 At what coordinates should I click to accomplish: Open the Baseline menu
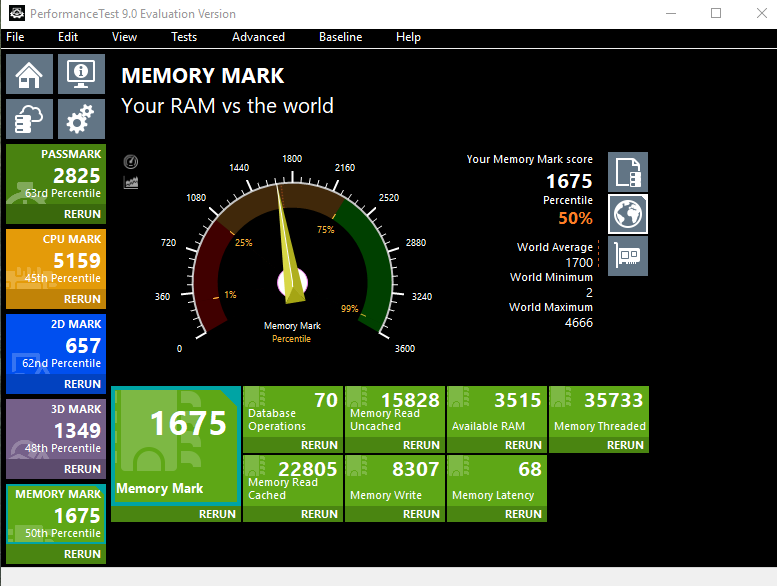340,37
